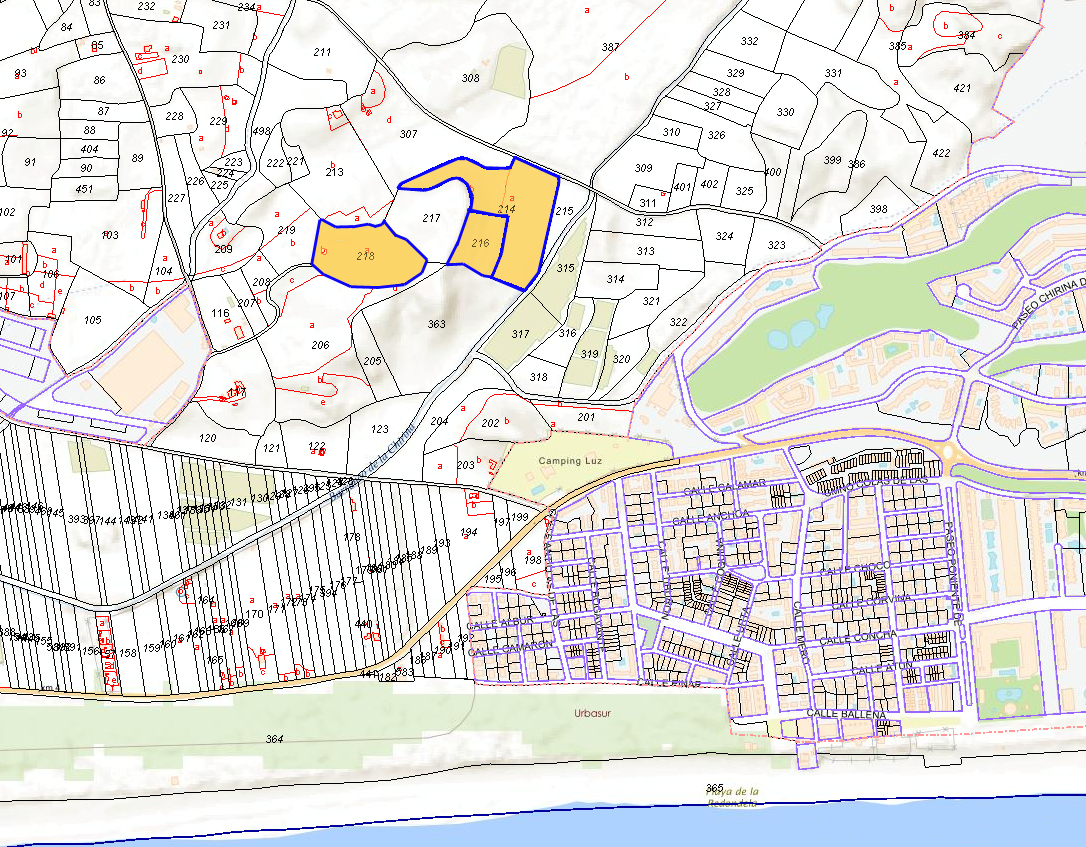The height and width of the screenshot is (847, 1086).
Task: Click parcel 206 on the map
Action: click(x=320, y=345)
